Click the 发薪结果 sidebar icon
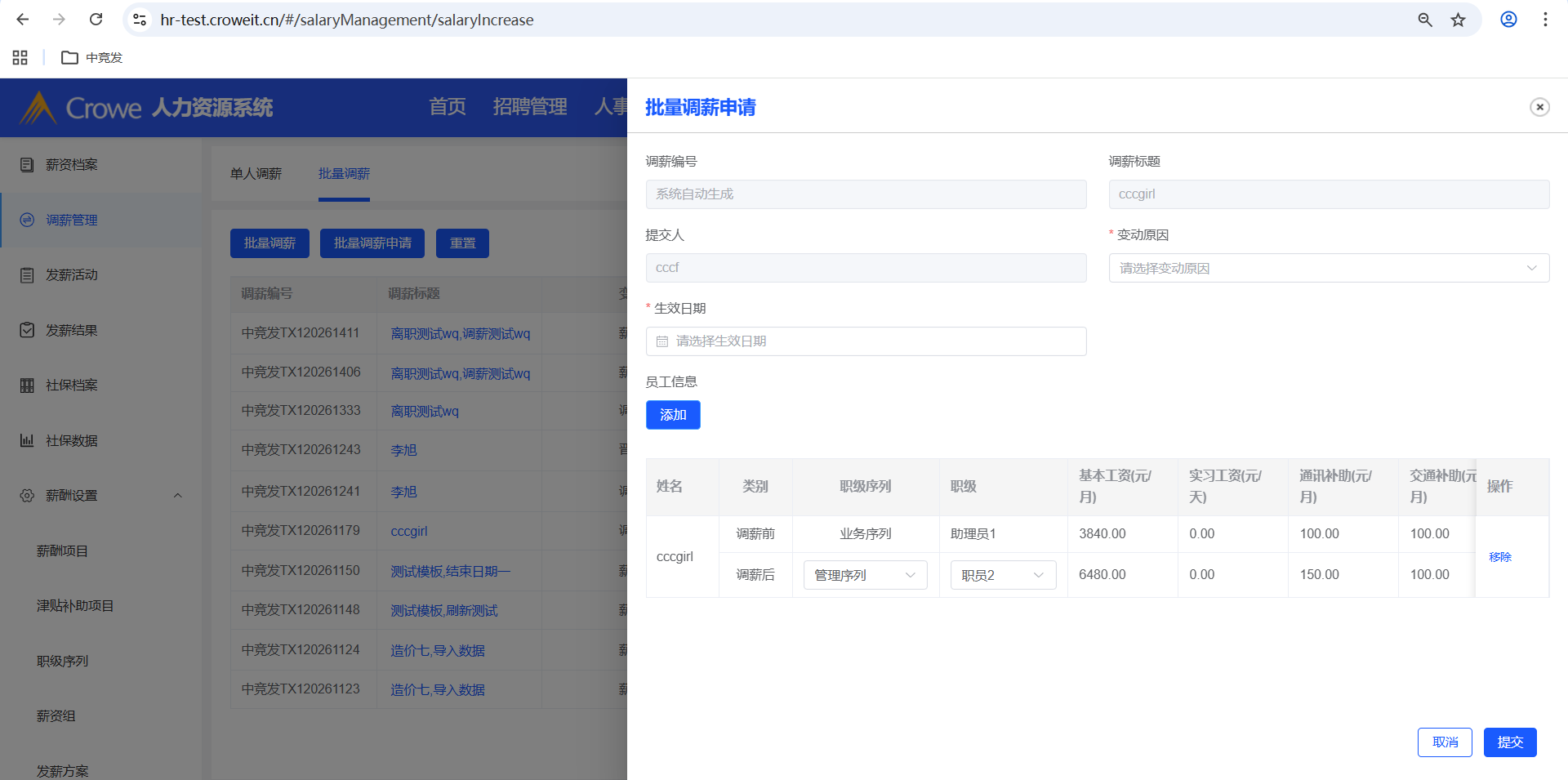 tap(27, 330)
